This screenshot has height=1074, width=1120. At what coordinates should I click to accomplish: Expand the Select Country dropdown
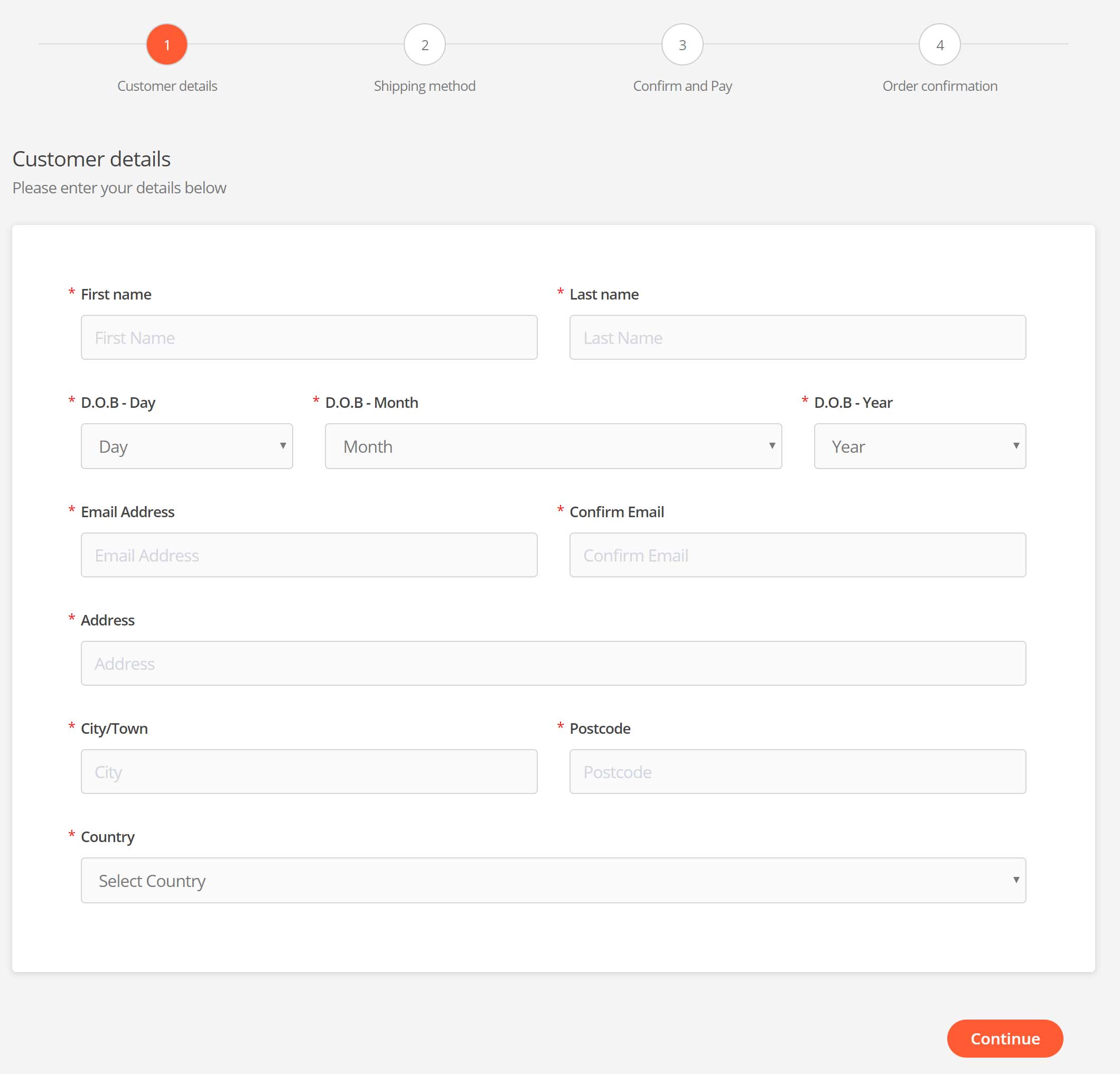(553, 880)
